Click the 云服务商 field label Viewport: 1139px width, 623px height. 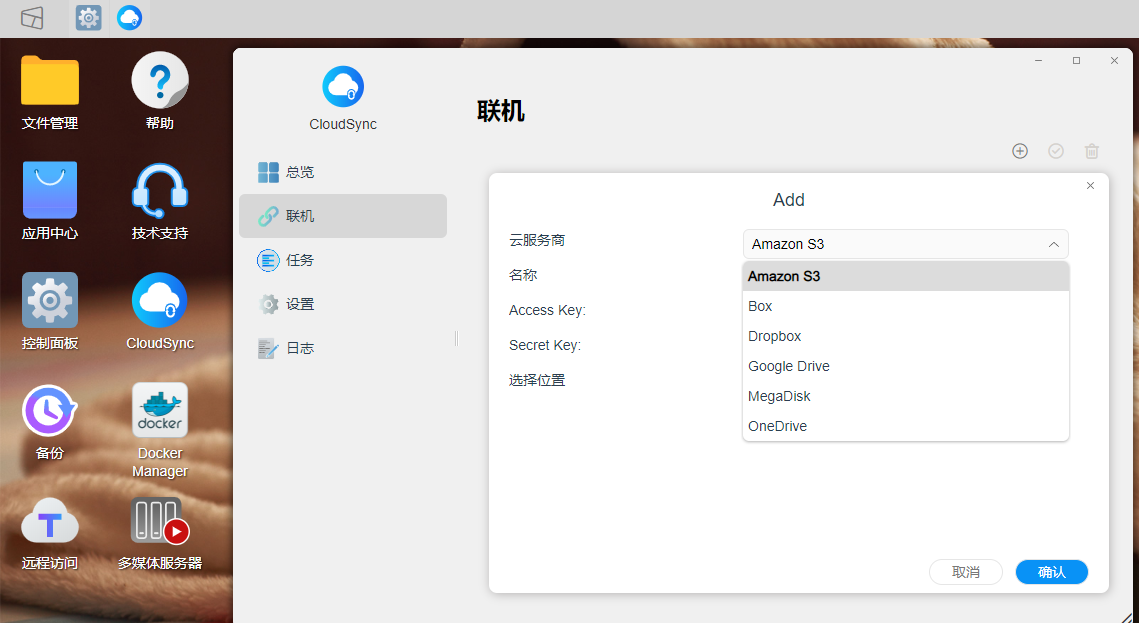(x=537, y=240)
